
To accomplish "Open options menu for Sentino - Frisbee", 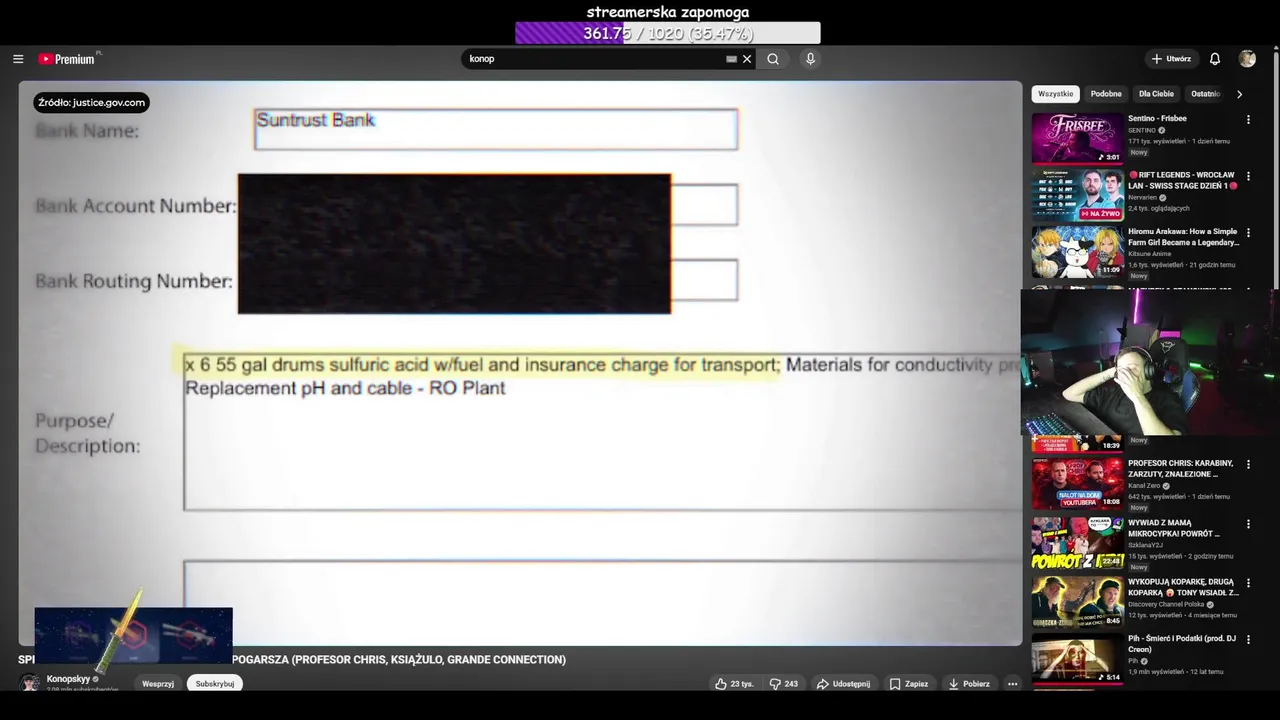I will pyautogui.click(x=1248, y=120).
